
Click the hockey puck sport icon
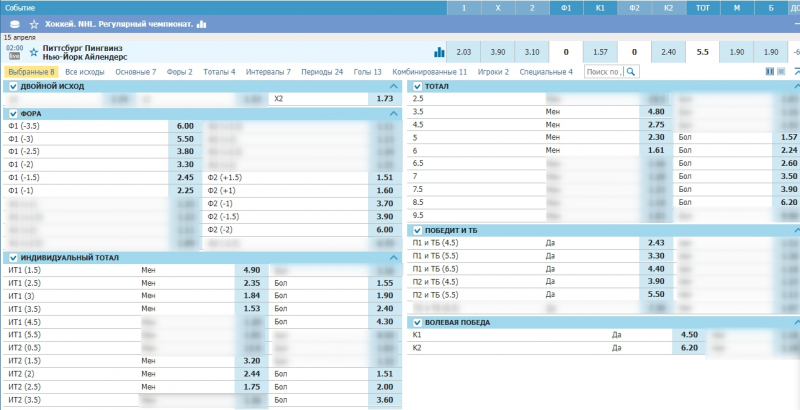pyautogui.click(x=16, y=23)
